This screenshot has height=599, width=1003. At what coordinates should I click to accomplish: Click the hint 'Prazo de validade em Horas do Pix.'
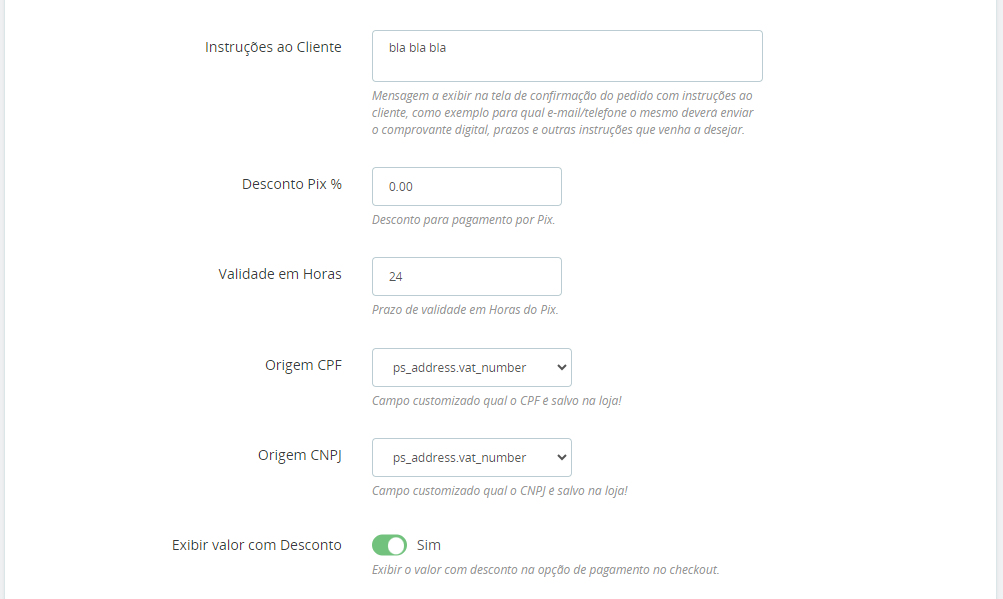[465, 310]
